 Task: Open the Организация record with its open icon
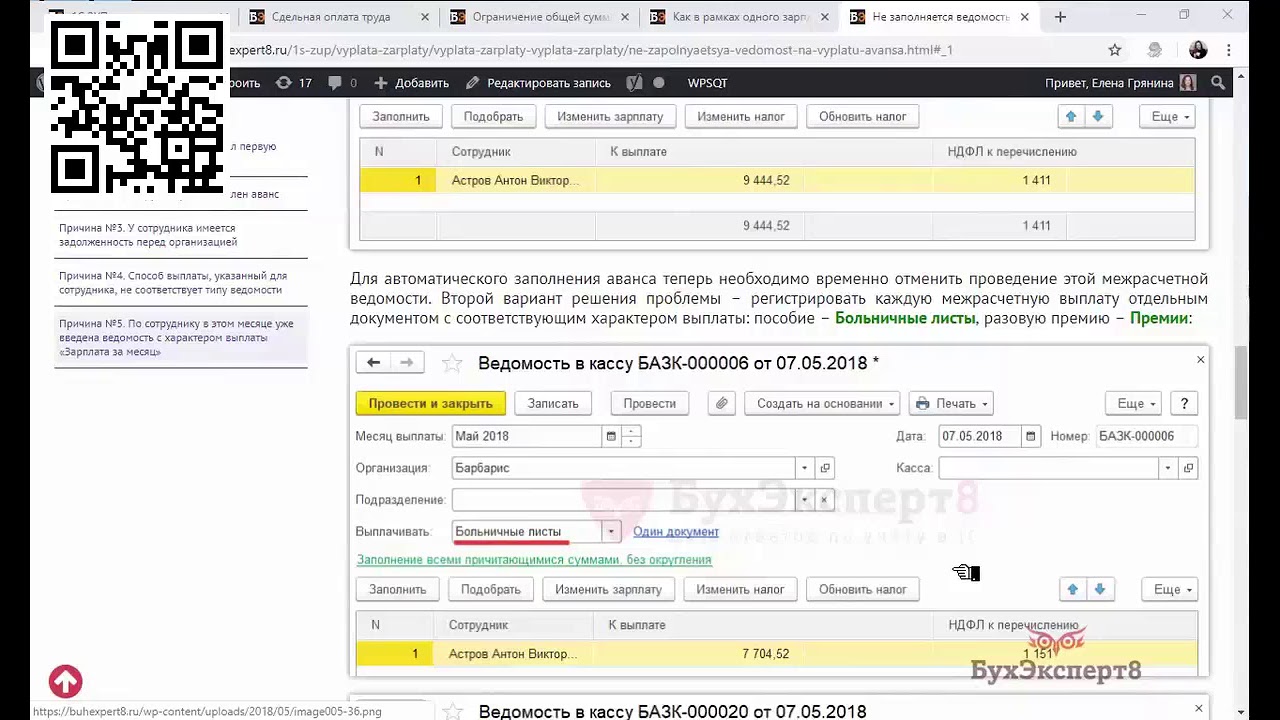tap(825, 468)
